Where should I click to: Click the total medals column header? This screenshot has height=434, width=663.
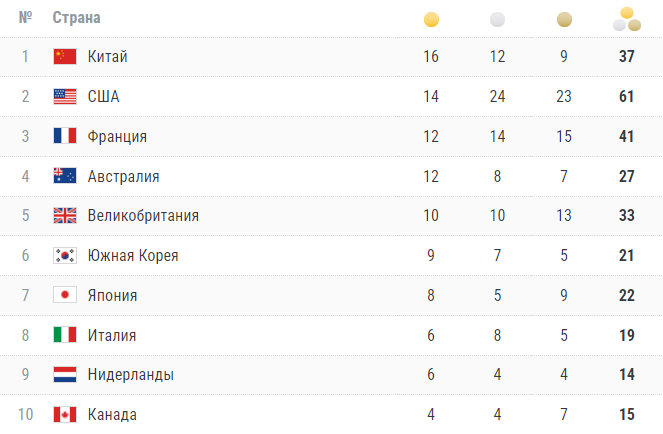(x=627, y=17)
